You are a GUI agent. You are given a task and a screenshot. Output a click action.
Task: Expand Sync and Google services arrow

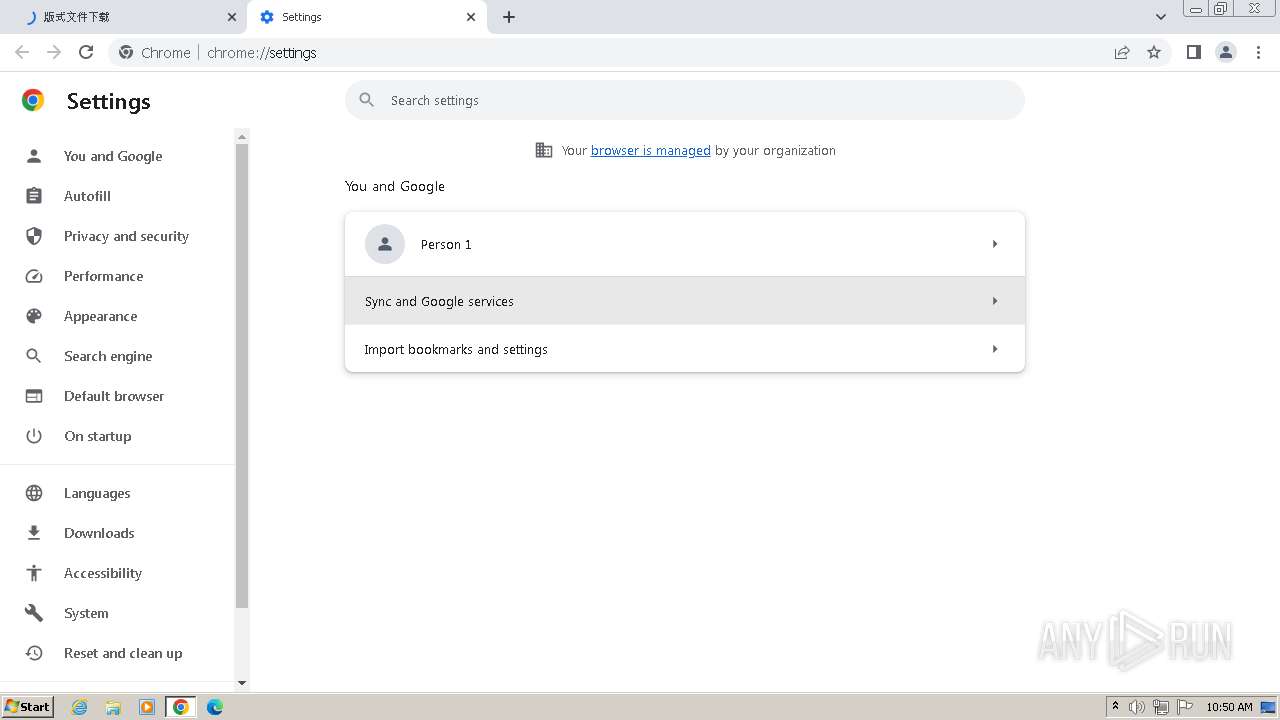point(995,301)
